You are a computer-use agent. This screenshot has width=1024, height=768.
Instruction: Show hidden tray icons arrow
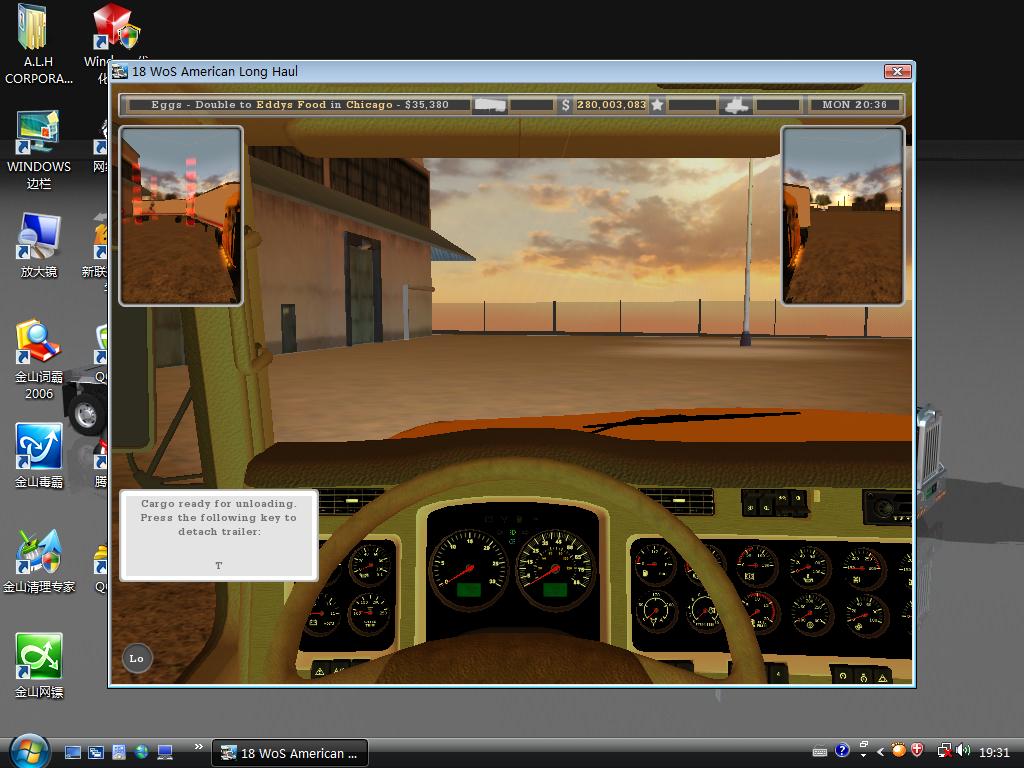[880, 752]
